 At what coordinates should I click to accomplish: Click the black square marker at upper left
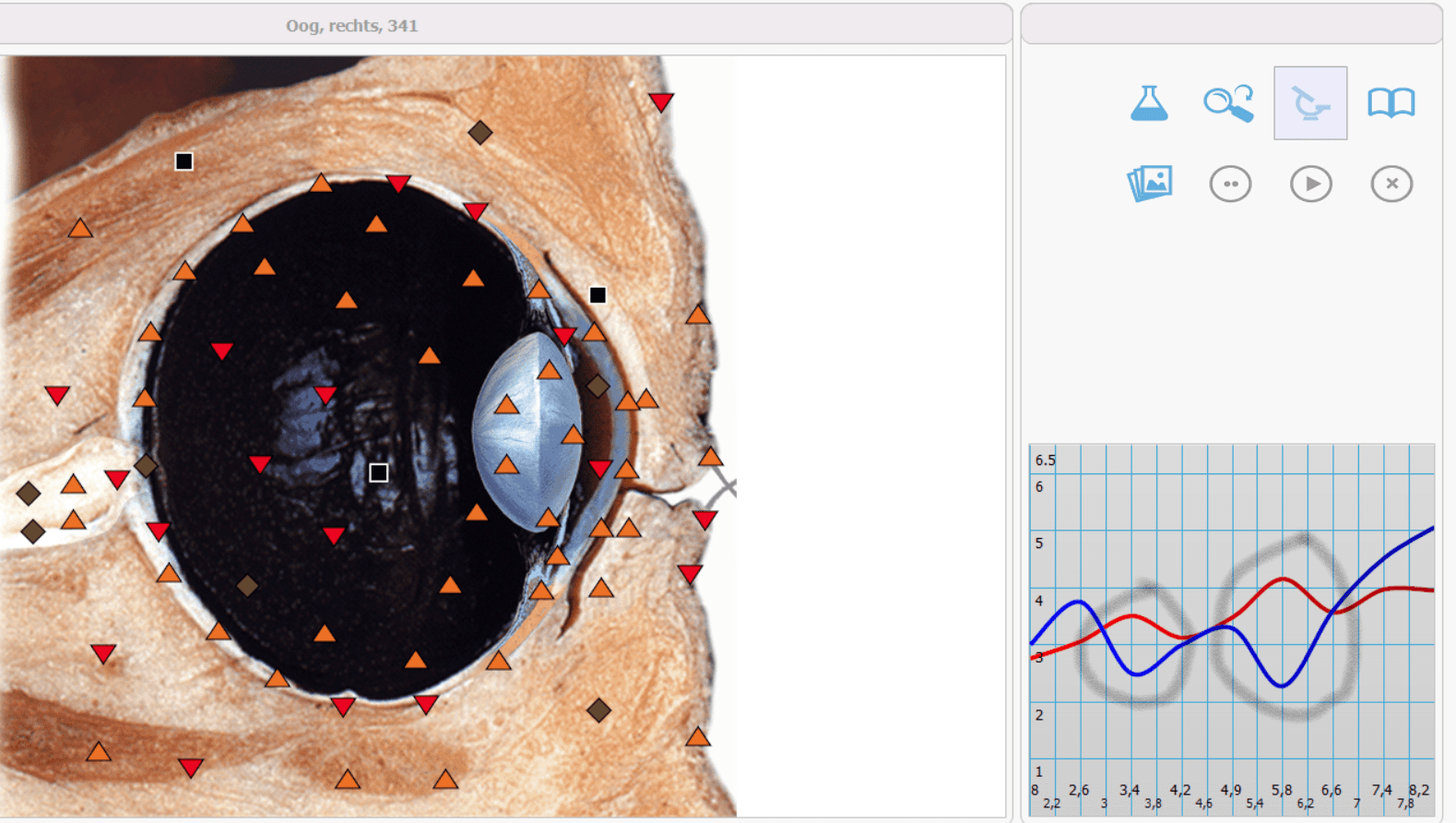point(183,161)
